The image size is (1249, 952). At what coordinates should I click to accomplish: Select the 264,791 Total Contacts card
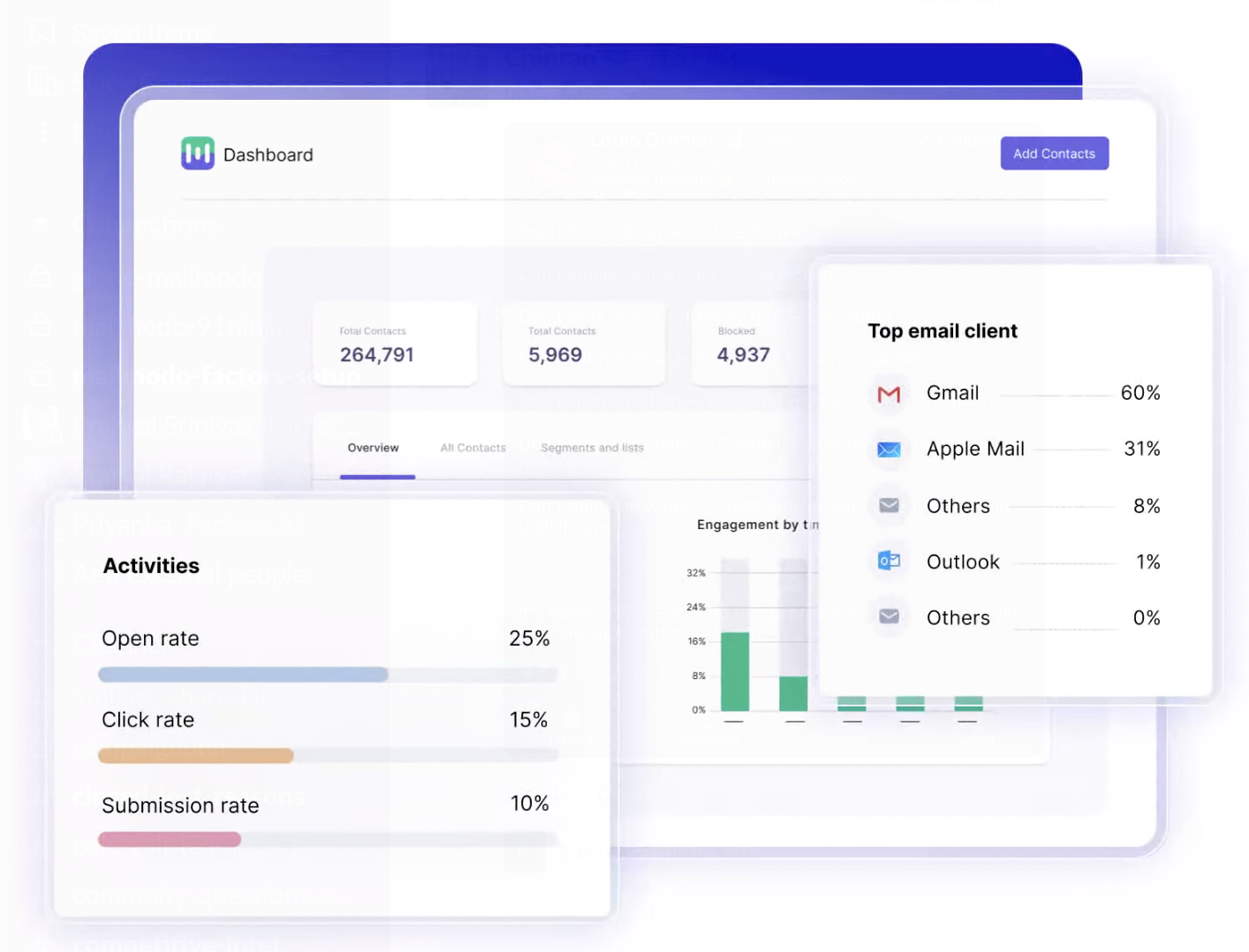394,344
